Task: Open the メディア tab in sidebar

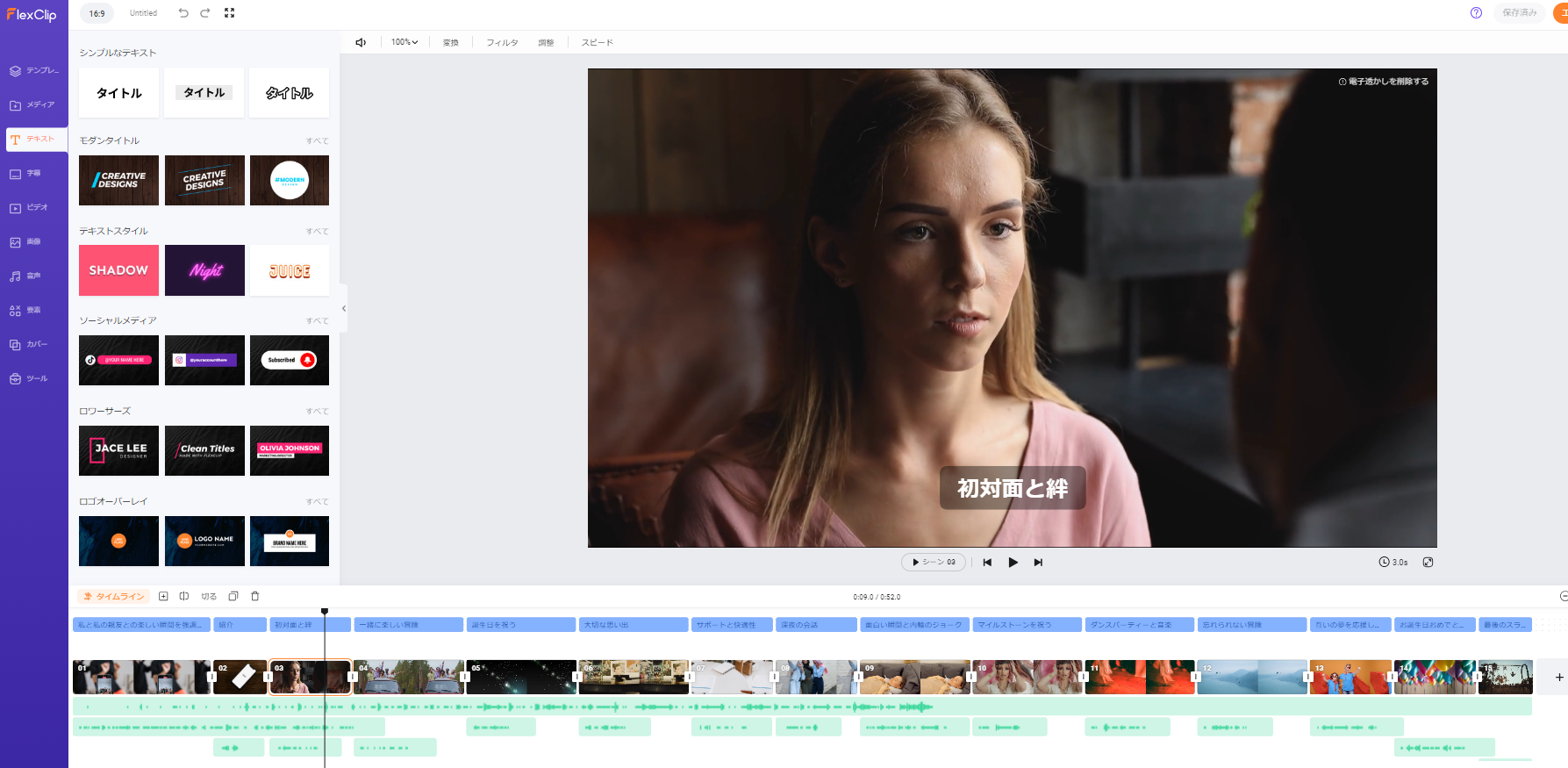Action: 33,104
